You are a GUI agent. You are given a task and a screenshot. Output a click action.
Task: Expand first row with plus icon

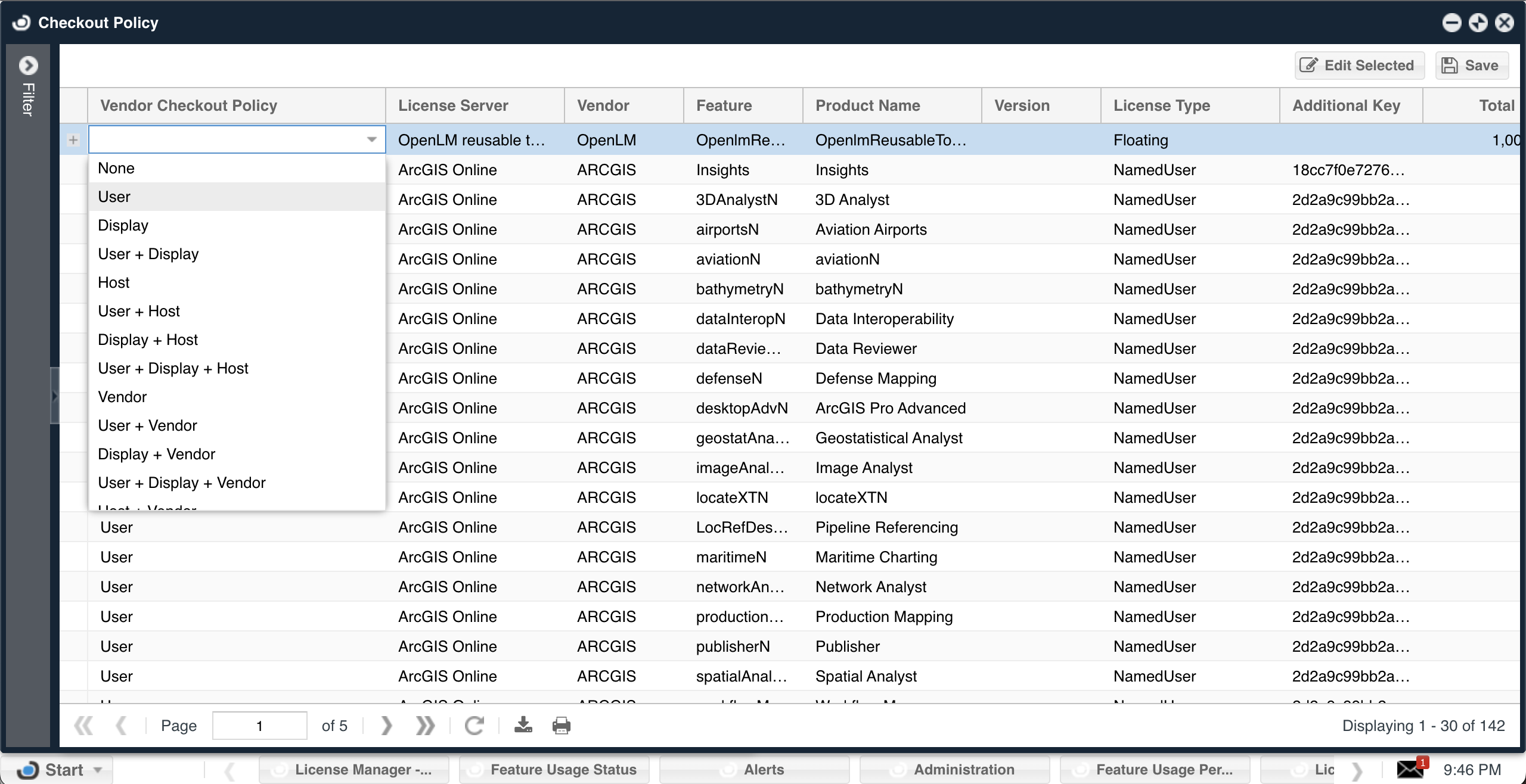coord(73,140)
